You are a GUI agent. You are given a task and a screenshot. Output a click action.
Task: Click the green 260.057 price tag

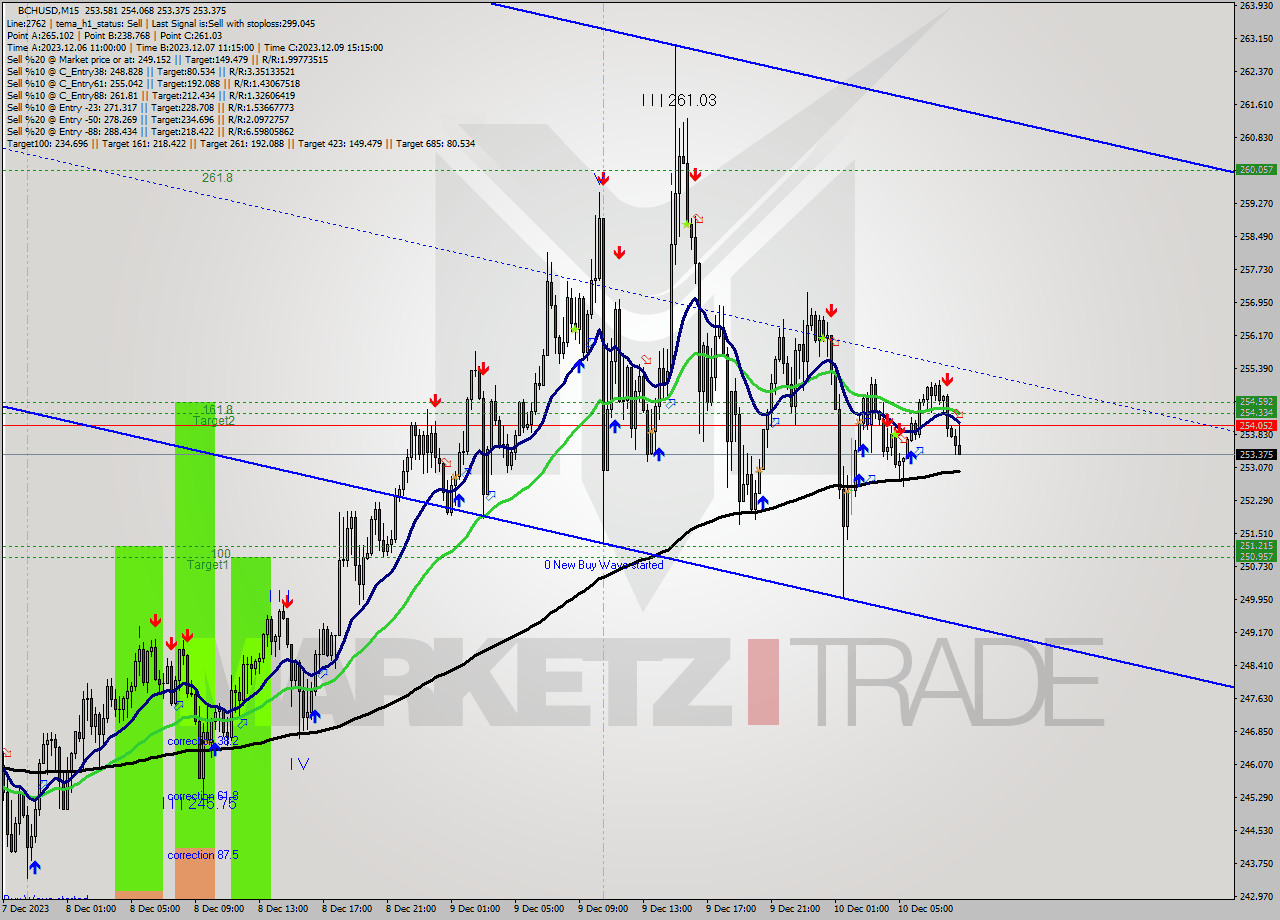1256,170
